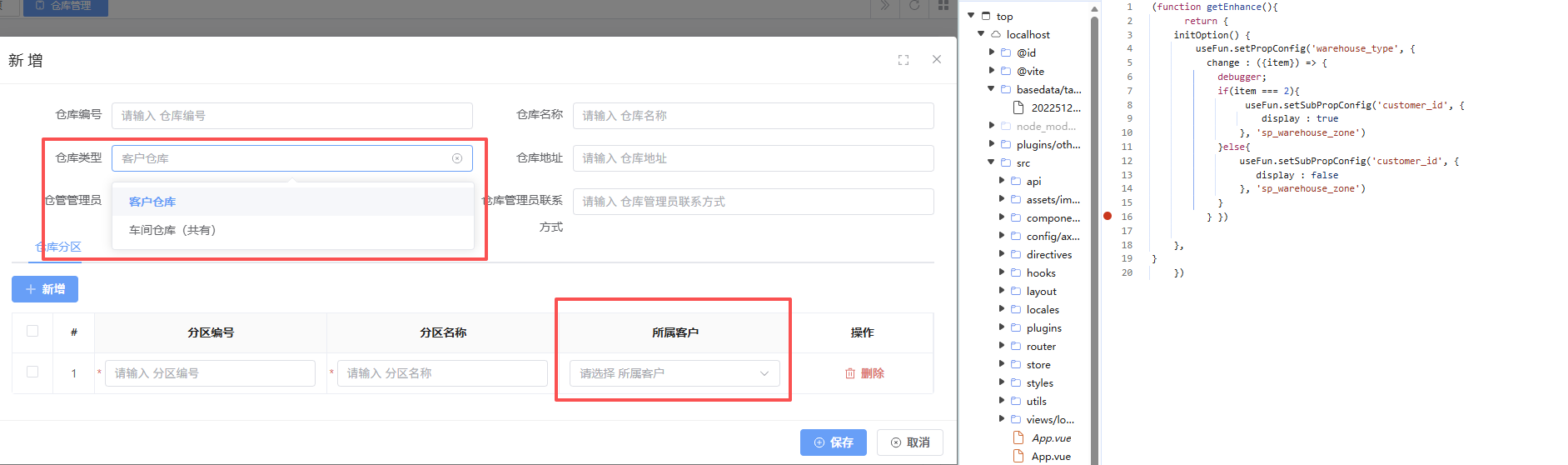This screenshot has width=1568, height=465.
Task: Open the 所属客户 dropdown in table row
Action: [x=674, y=373]
